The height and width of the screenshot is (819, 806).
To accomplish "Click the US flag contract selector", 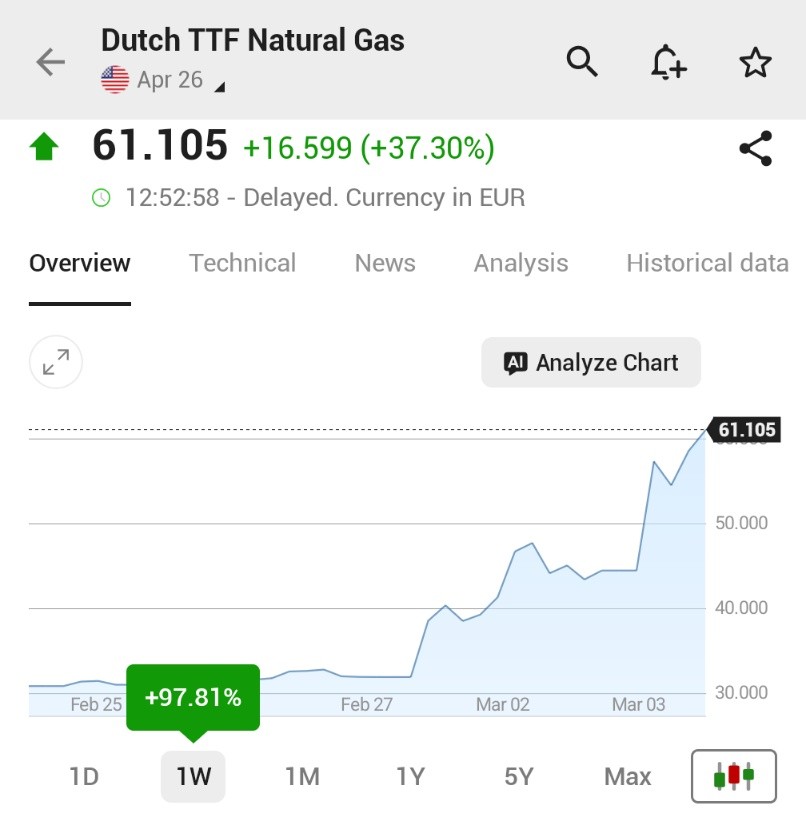I will (x=115, y=80).
